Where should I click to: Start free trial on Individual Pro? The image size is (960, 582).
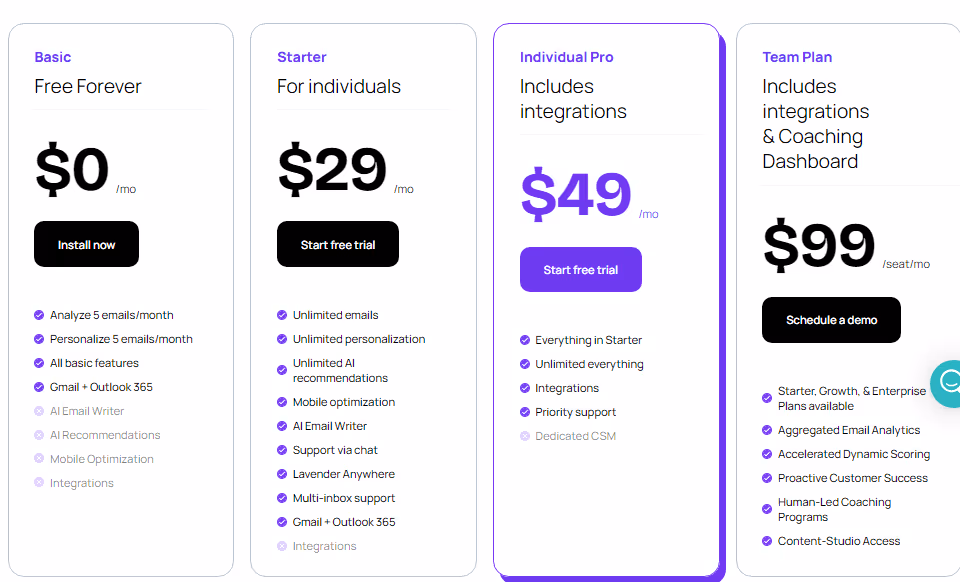(580, 269)
